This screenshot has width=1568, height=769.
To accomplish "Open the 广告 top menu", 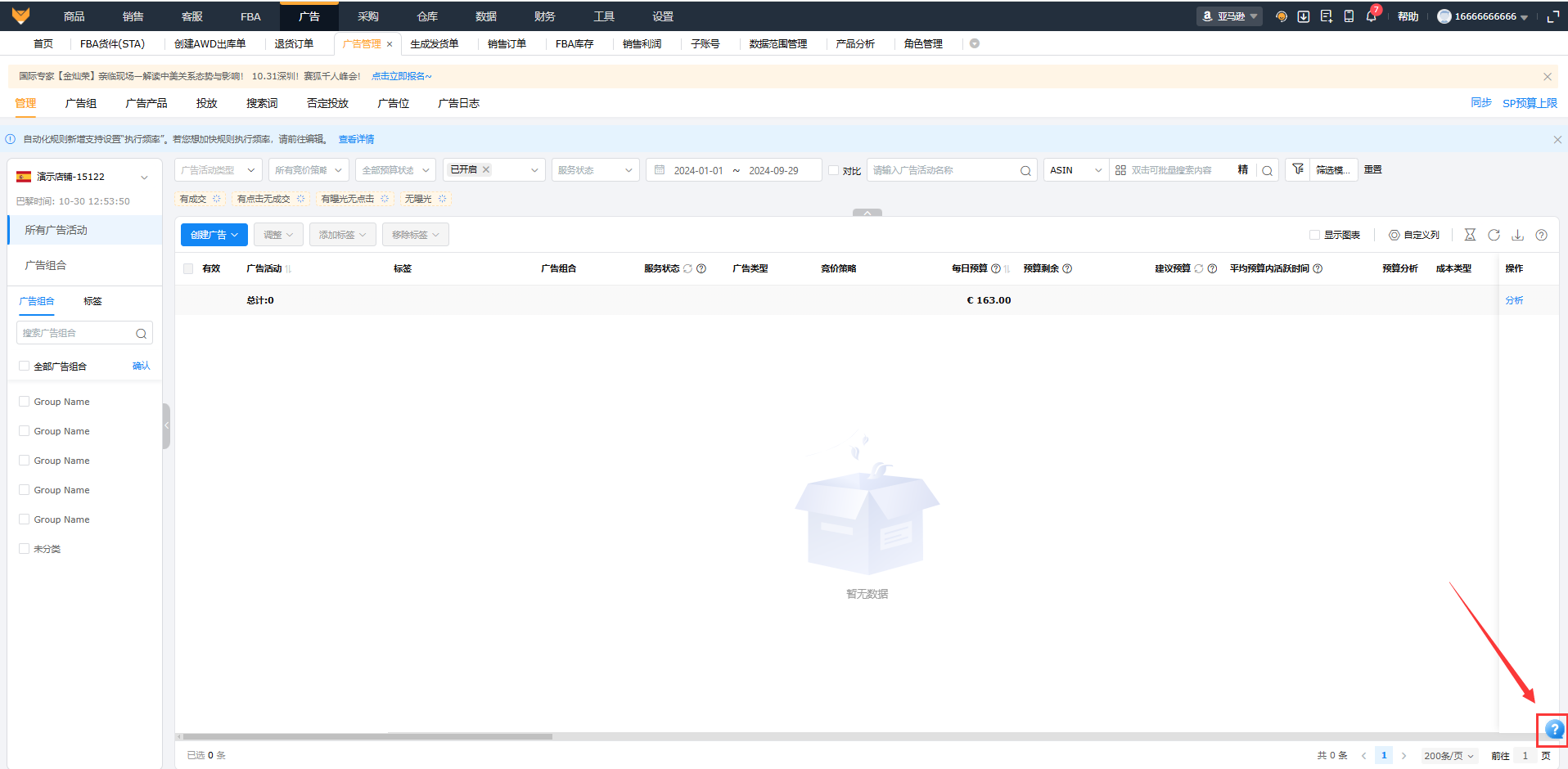I will pyautogui.click(x=309, y=16).
